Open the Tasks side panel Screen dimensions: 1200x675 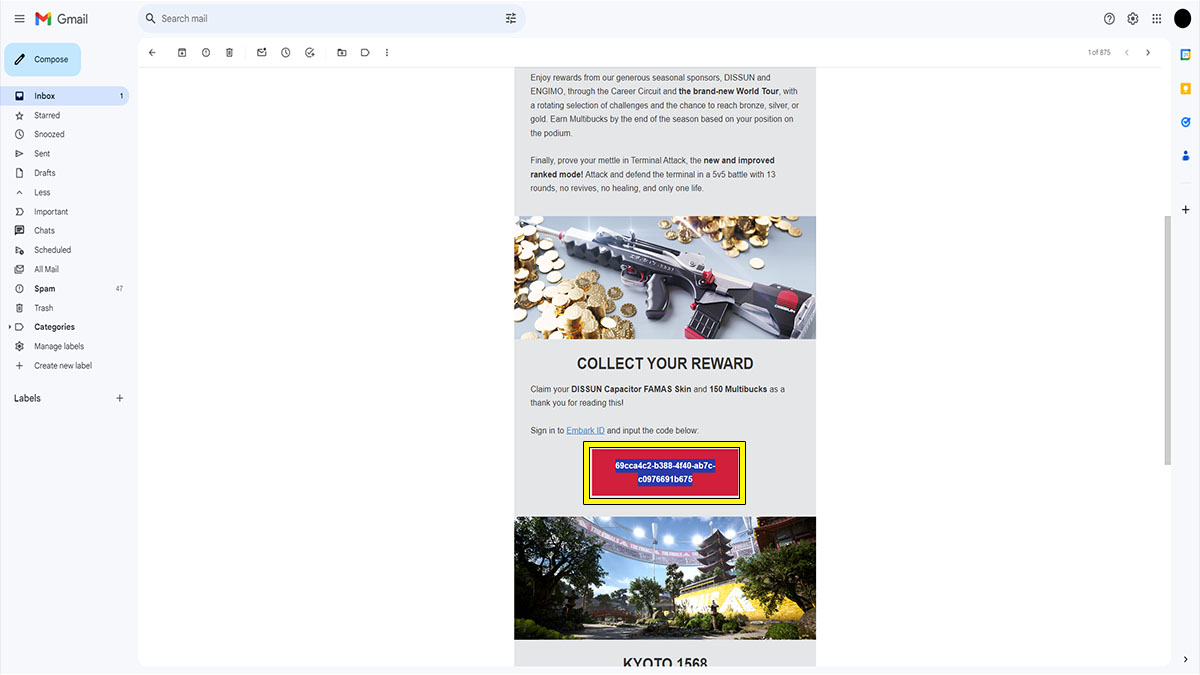(1185, 122)
